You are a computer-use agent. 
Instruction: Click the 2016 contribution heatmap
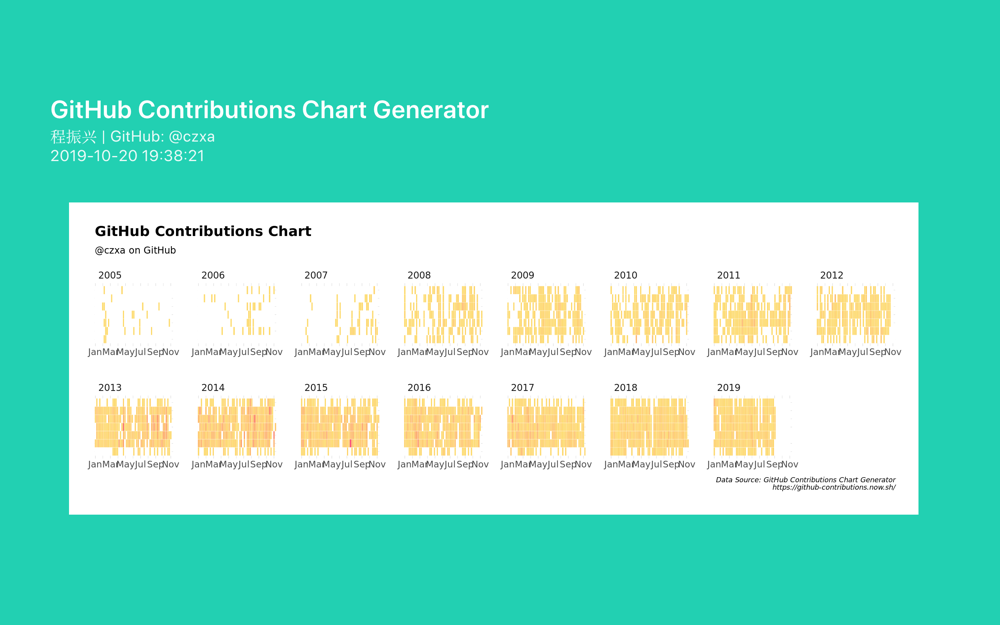click(443, 426)
